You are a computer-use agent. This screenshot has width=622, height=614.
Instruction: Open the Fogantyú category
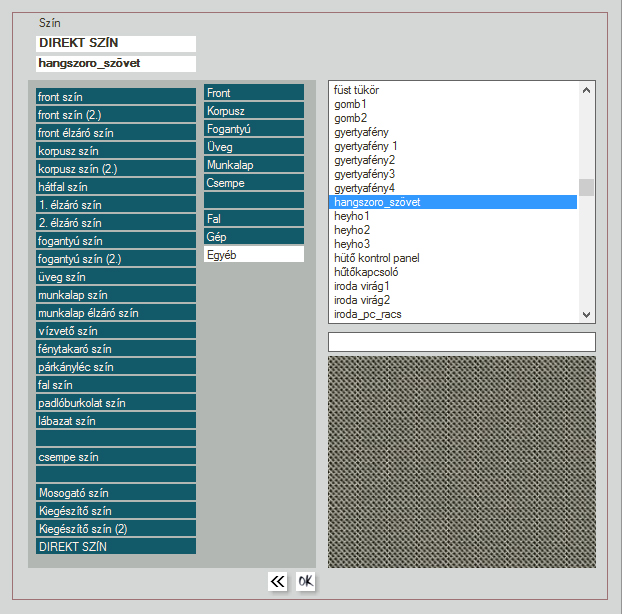254,129
